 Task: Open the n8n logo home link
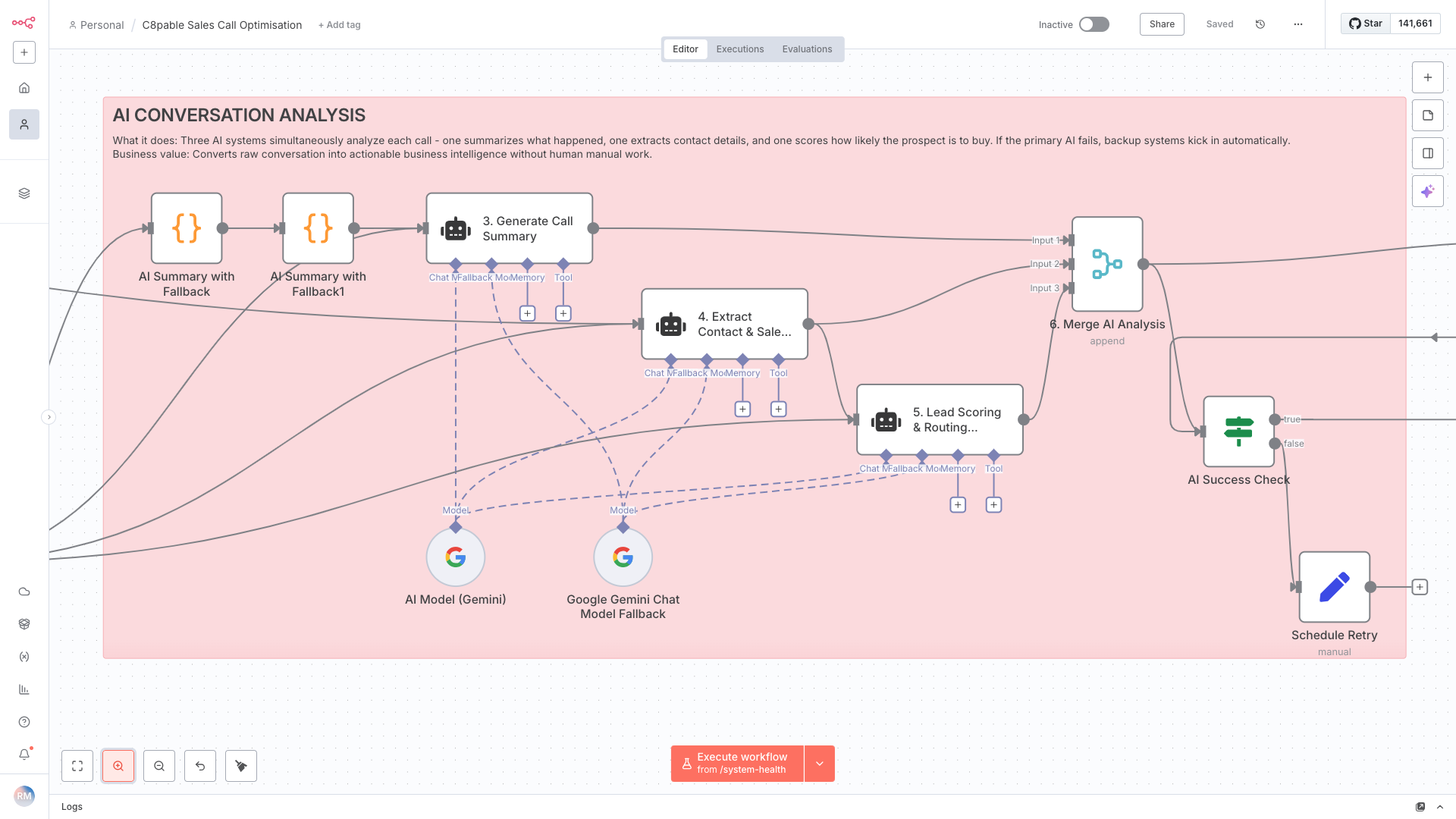[x=24, y=23]
